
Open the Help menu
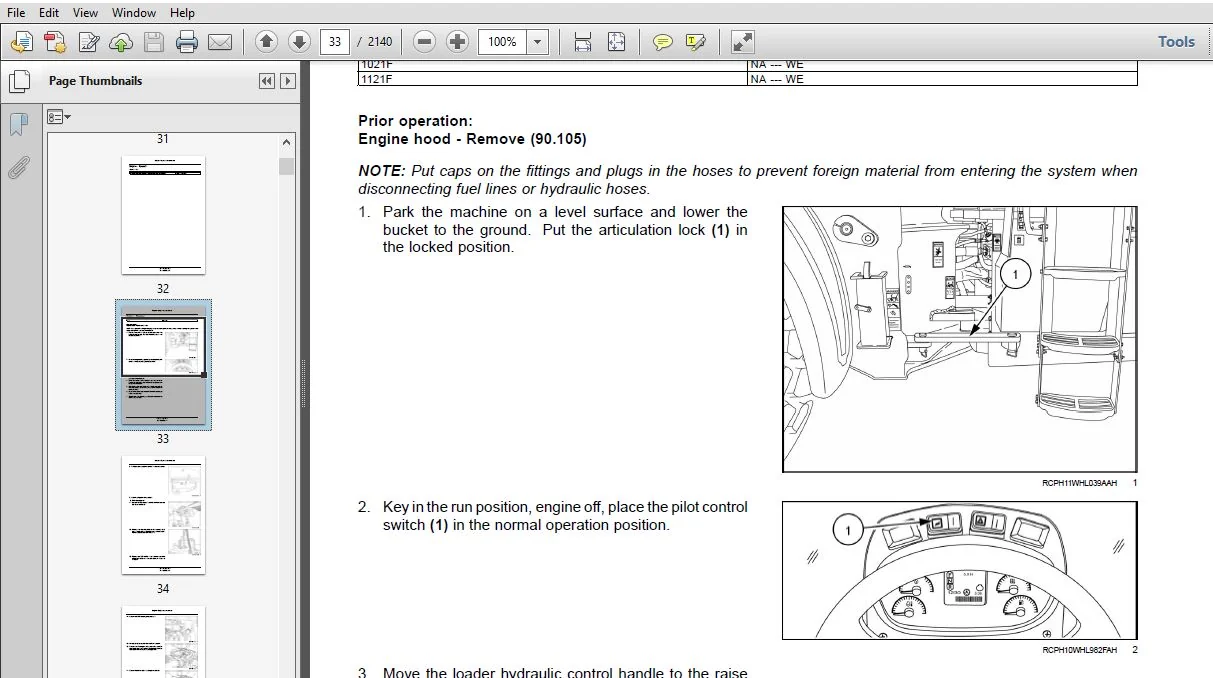[182, 12]
